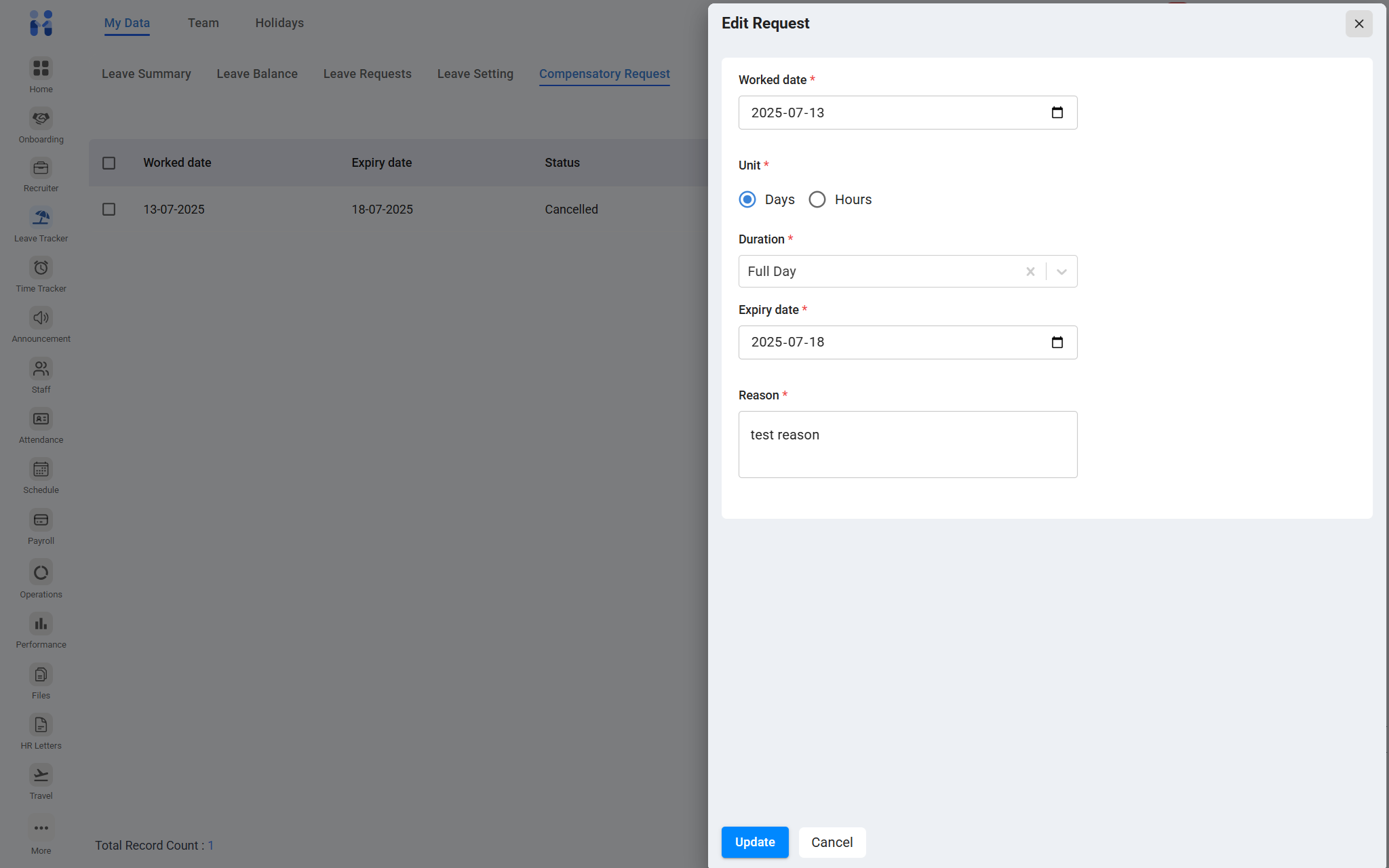Click the Travel airplane icon
This screenshot has width=1389, height=868.
click(x=41, y=775)
